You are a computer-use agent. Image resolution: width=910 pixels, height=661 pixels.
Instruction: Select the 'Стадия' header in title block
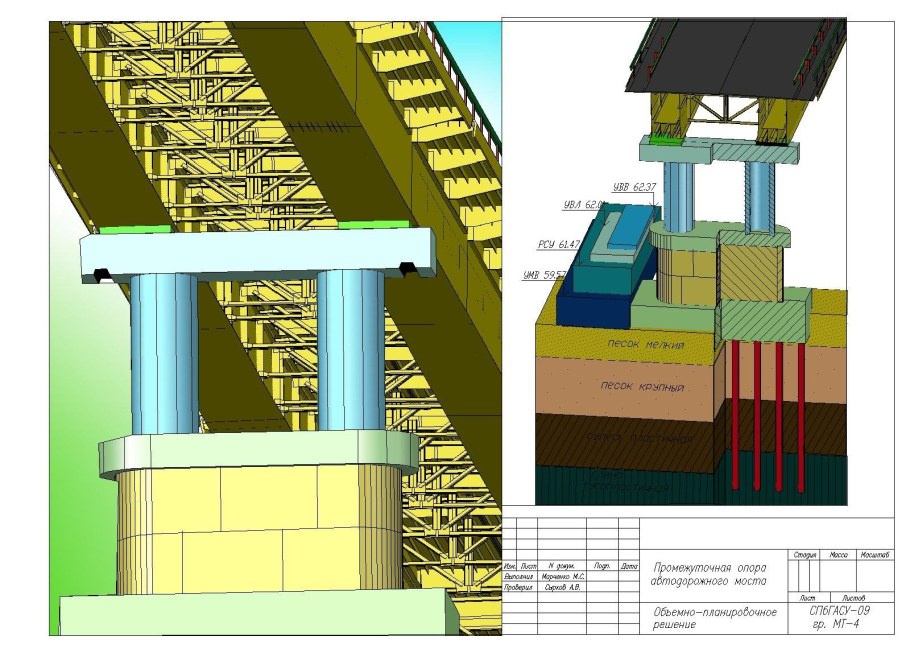pyautogui.click(x=805, y=554)
